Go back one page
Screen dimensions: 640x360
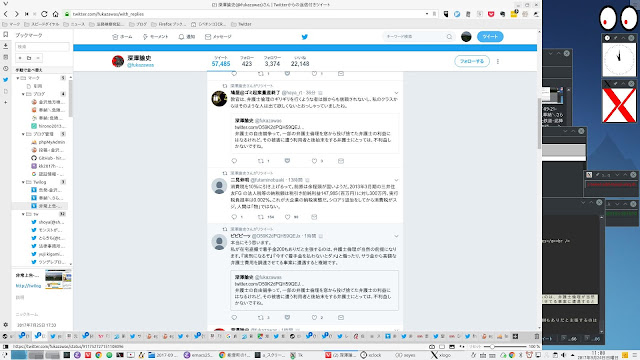point(6,14)
